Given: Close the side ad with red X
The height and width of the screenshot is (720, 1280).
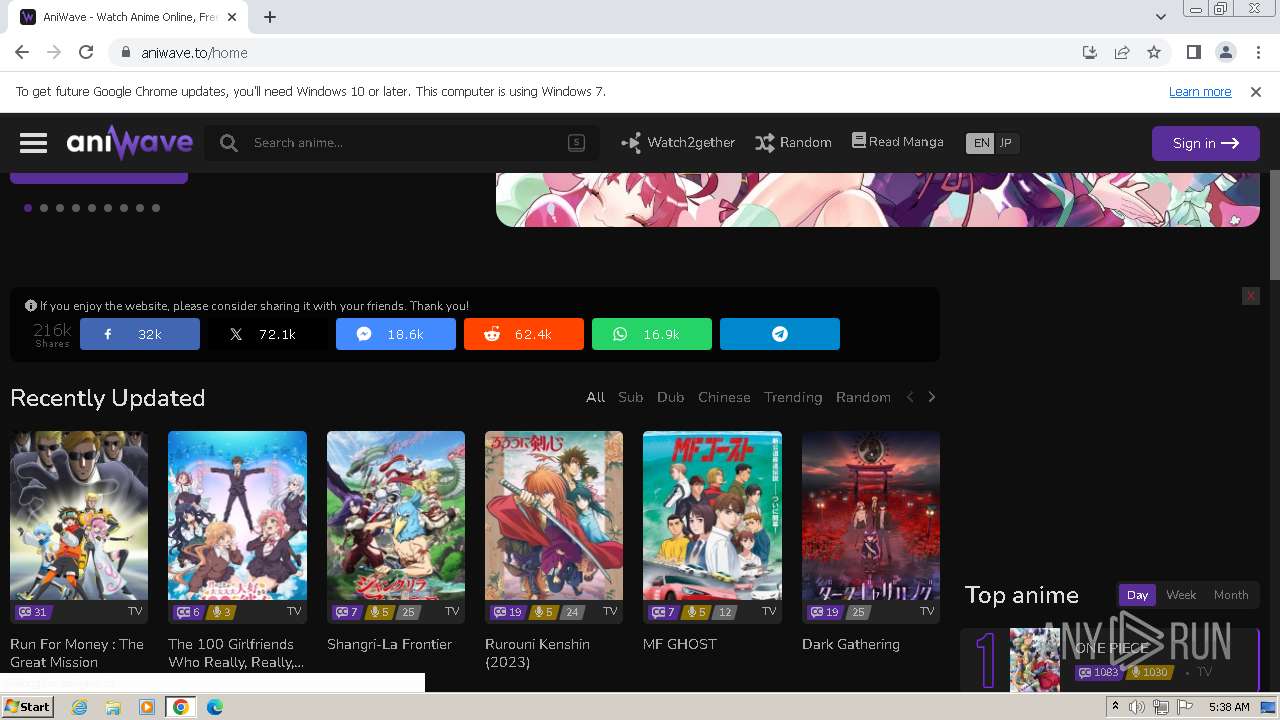Looking at the screenshot, I should [x=1250, y=296].
